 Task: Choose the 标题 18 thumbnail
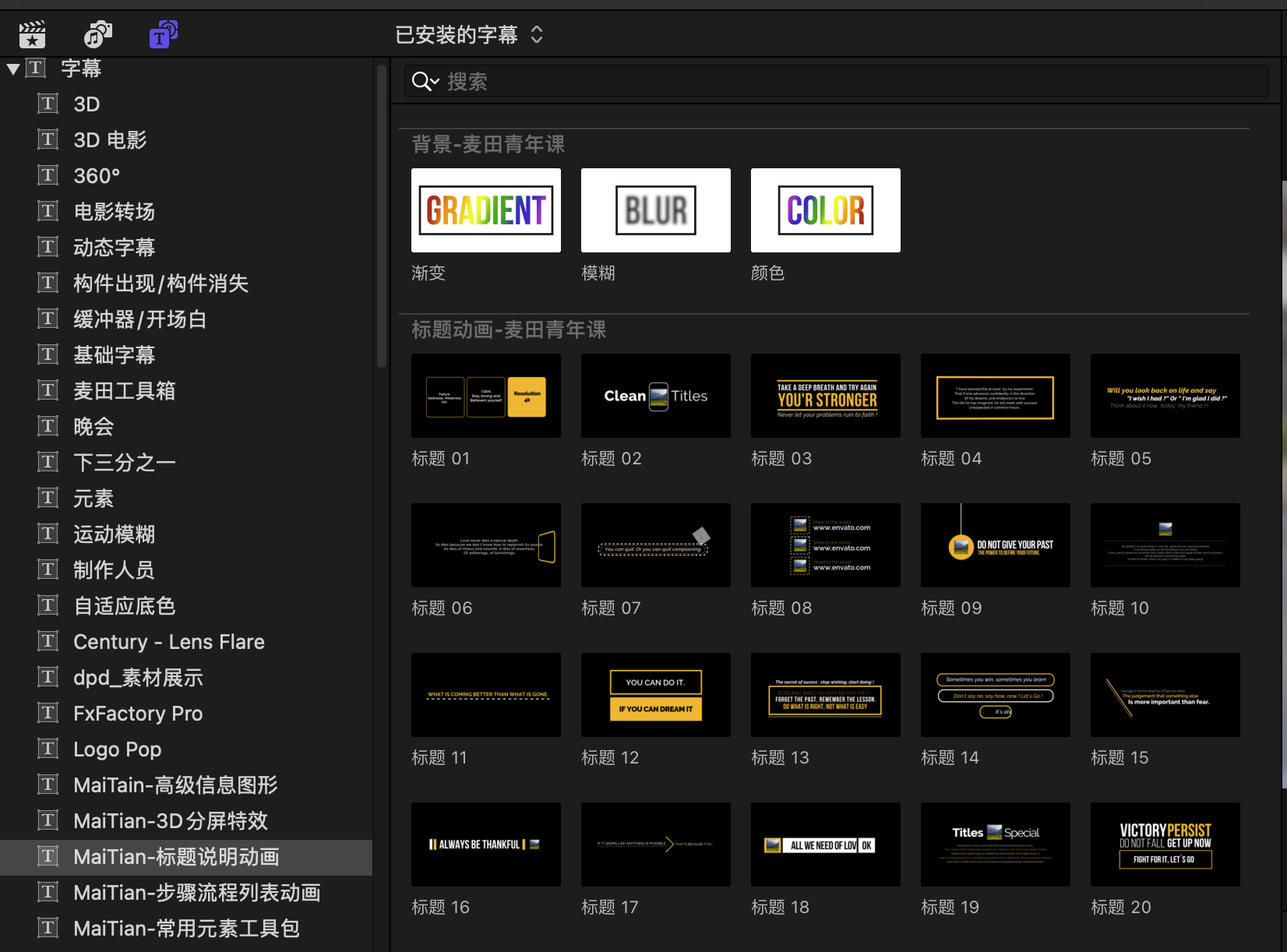point(826,844)
